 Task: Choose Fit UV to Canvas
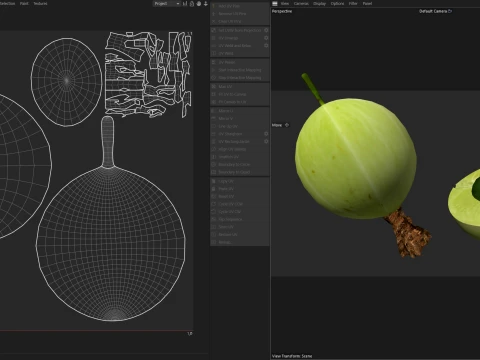point(240,94)
